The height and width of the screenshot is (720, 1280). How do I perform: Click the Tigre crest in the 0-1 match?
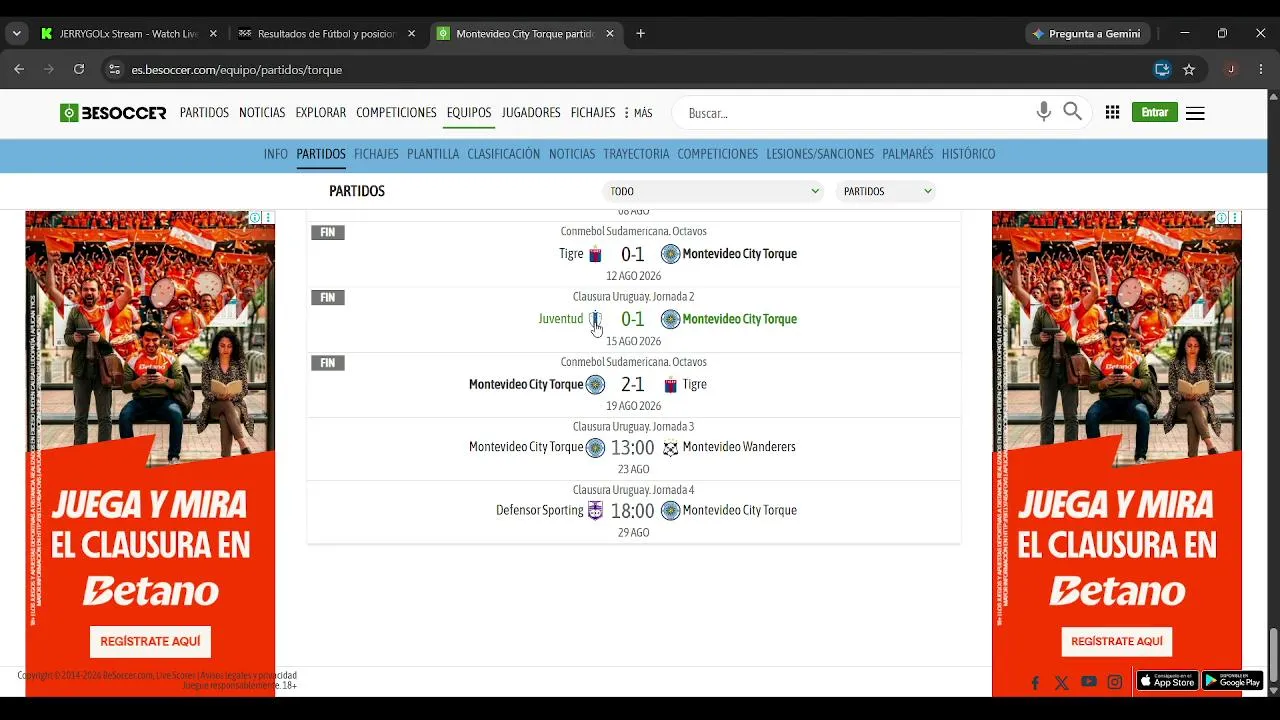pos(595,254)
